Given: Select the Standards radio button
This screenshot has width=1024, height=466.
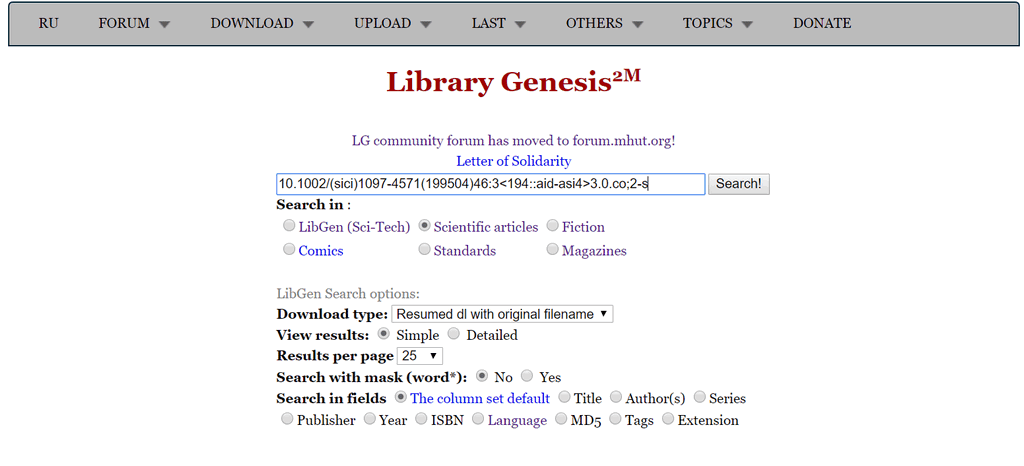Looking at the screenshot, I should pyautogui.click(x=424, y=249).
